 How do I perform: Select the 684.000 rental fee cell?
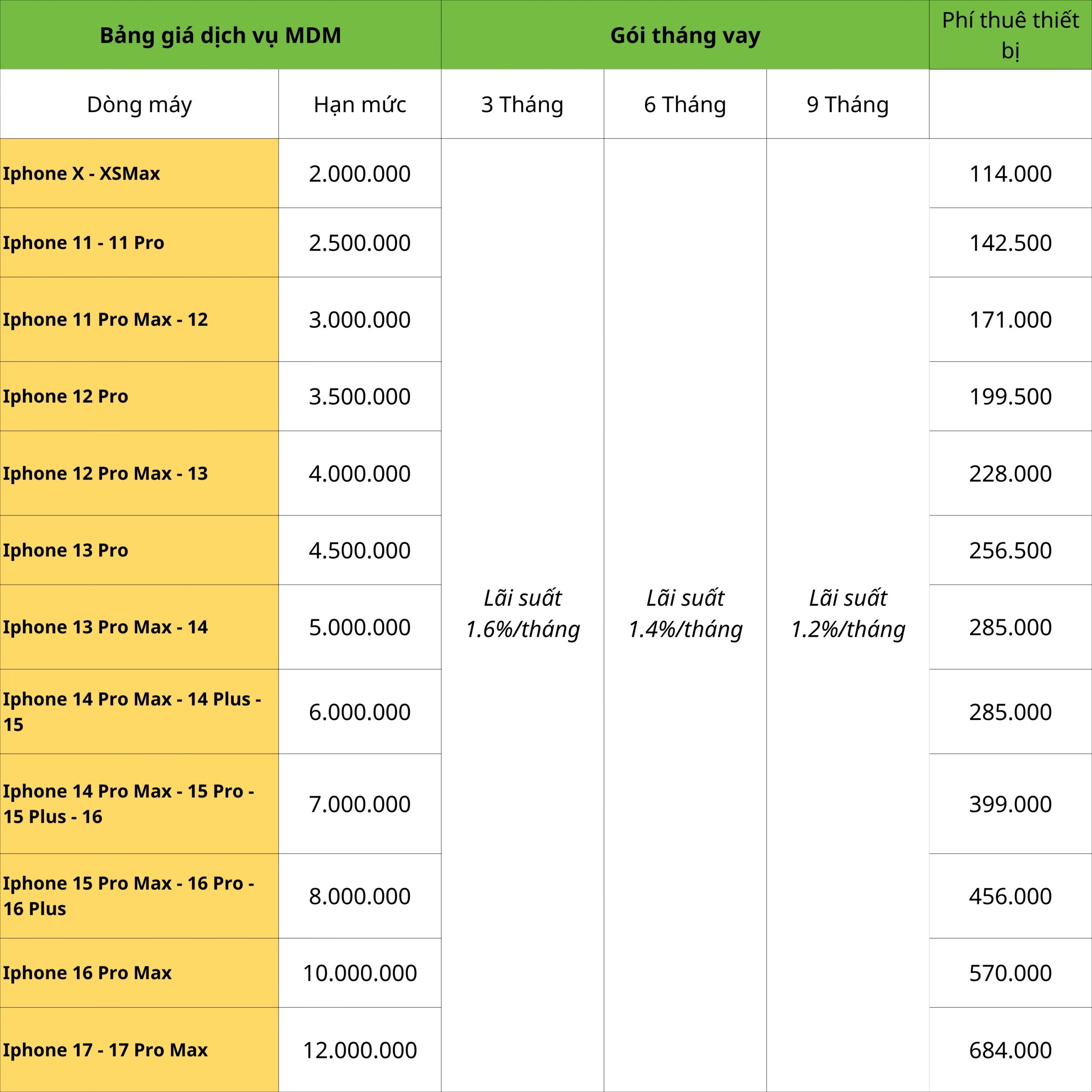click(x=1010, y=1050)
